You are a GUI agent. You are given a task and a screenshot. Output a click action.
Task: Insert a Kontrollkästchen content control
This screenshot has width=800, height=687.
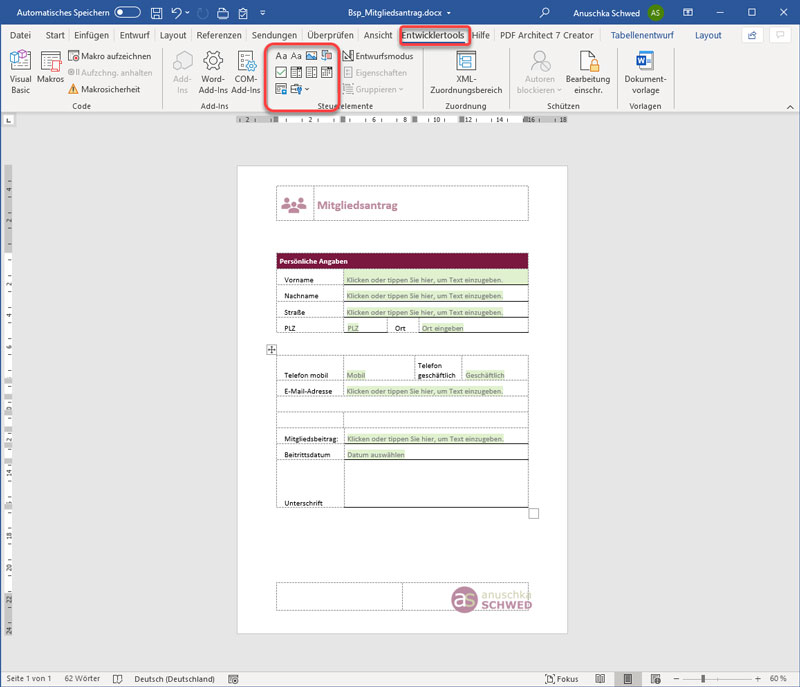[x=281, y=71]
